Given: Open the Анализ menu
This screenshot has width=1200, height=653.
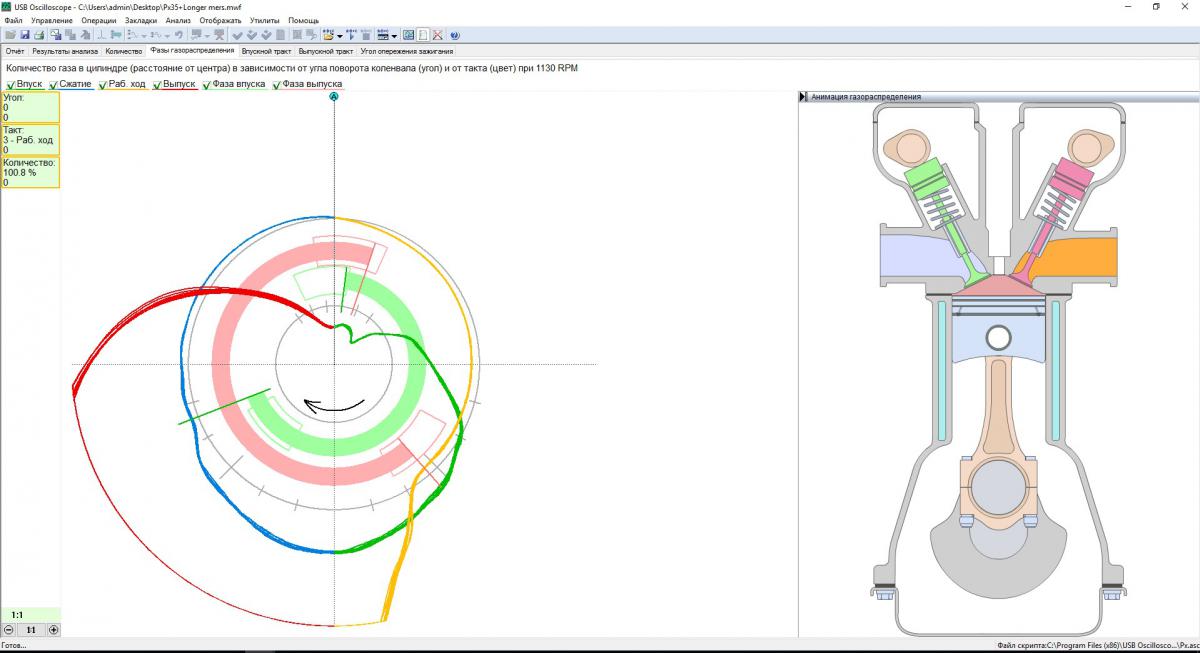Looking at the screenshot, I should click(178, 20).
